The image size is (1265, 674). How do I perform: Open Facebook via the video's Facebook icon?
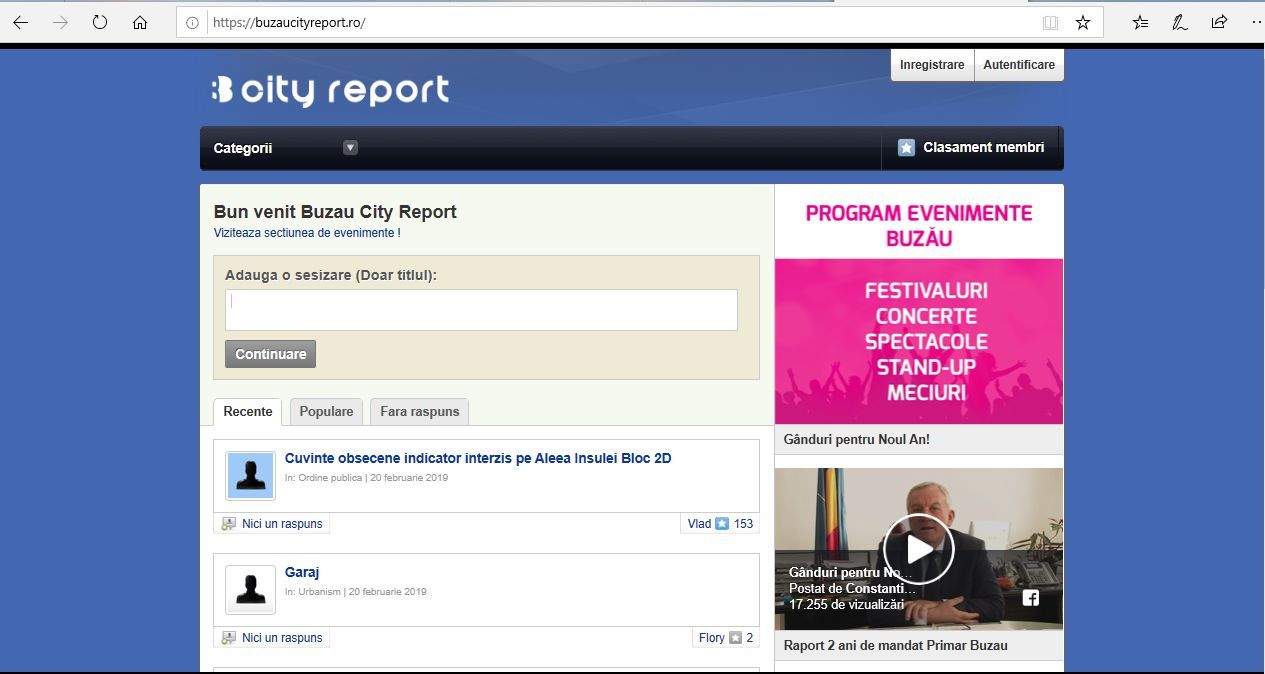(1031, 598)
